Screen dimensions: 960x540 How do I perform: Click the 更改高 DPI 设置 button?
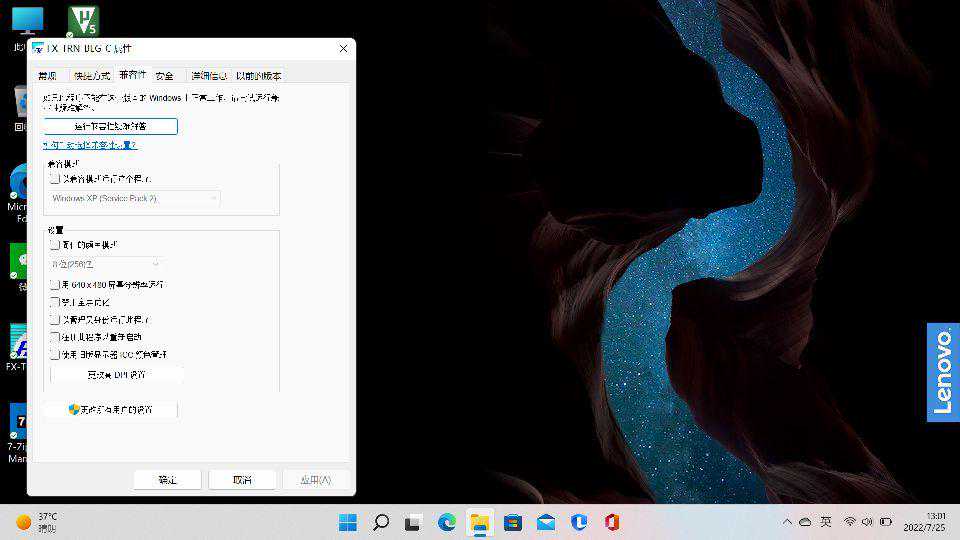tap(116, 374)
